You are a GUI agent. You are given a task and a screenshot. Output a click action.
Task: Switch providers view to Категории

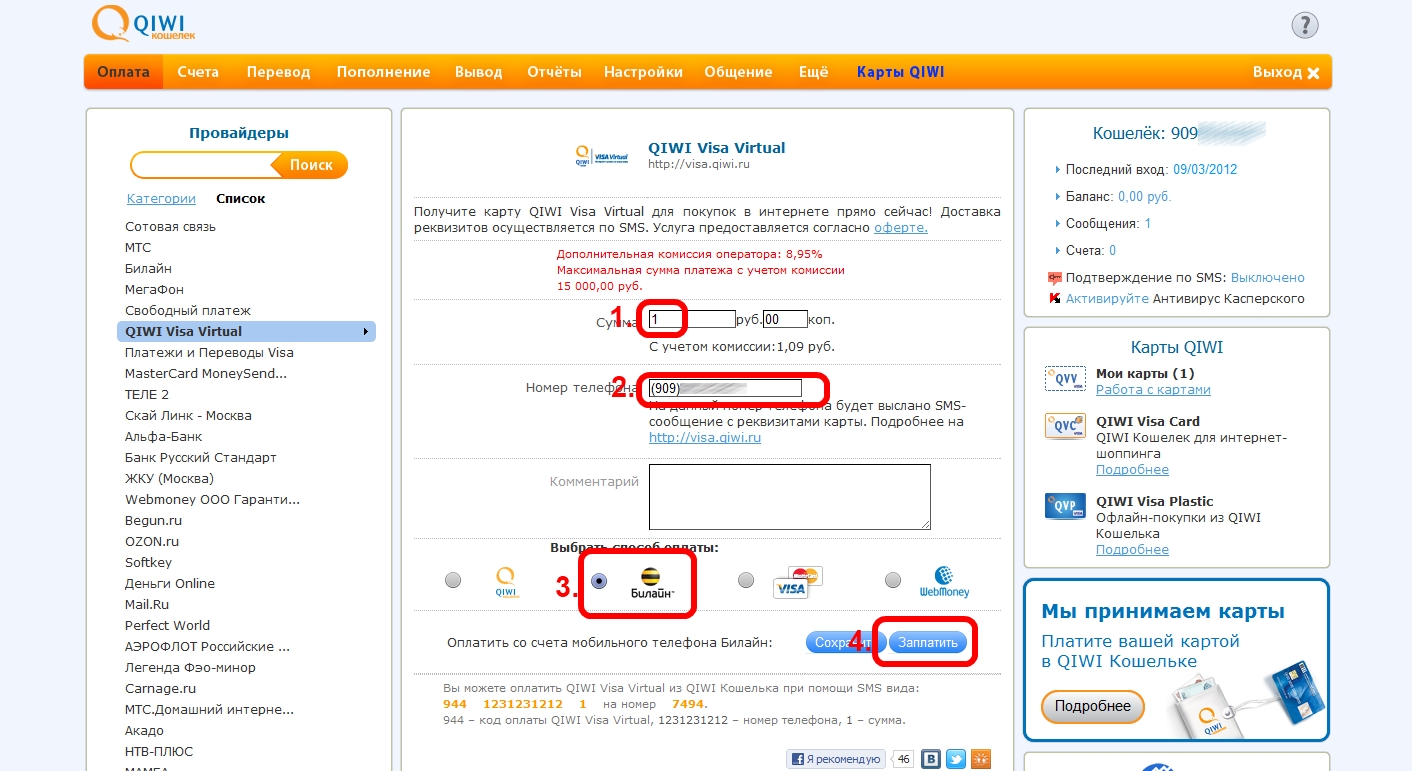click(161, 199)
